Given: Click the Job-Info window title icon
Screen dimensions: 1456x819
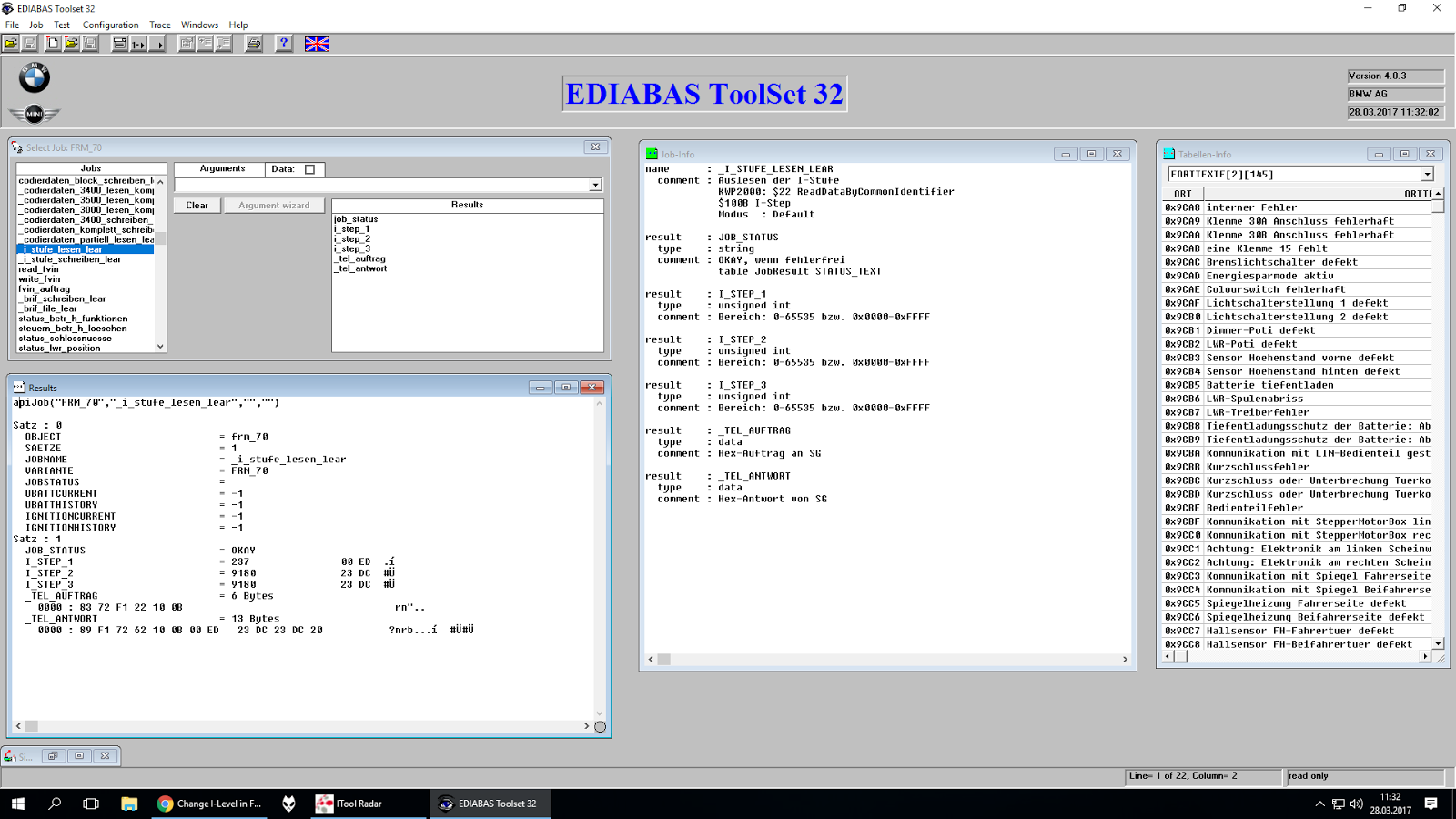Looking at the screenshot, I should (652, 155).
